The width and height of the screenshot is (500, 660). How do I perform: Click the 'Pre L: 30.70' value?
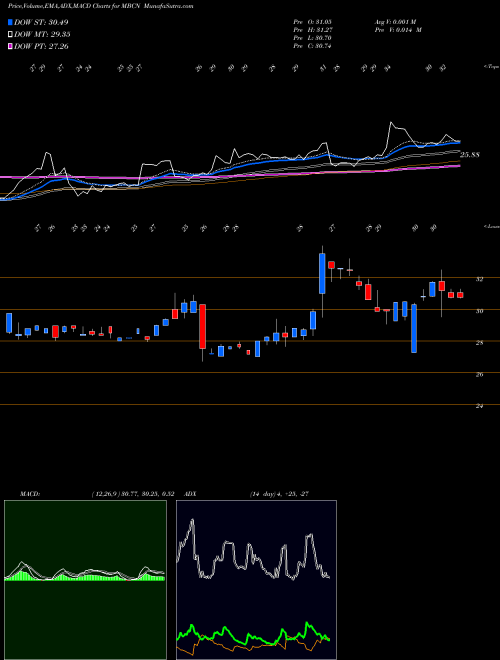pyautogui.click(x=312, y=38)
